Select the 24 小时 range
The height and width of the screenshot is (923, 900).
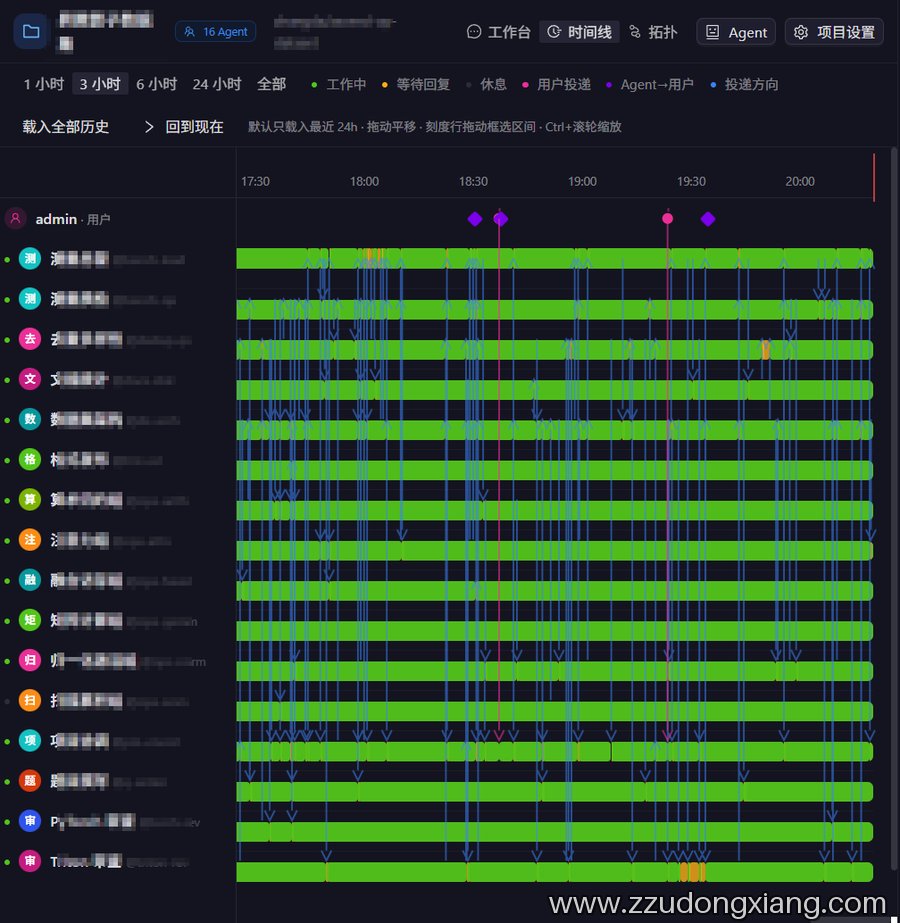(x=217, y=84)
